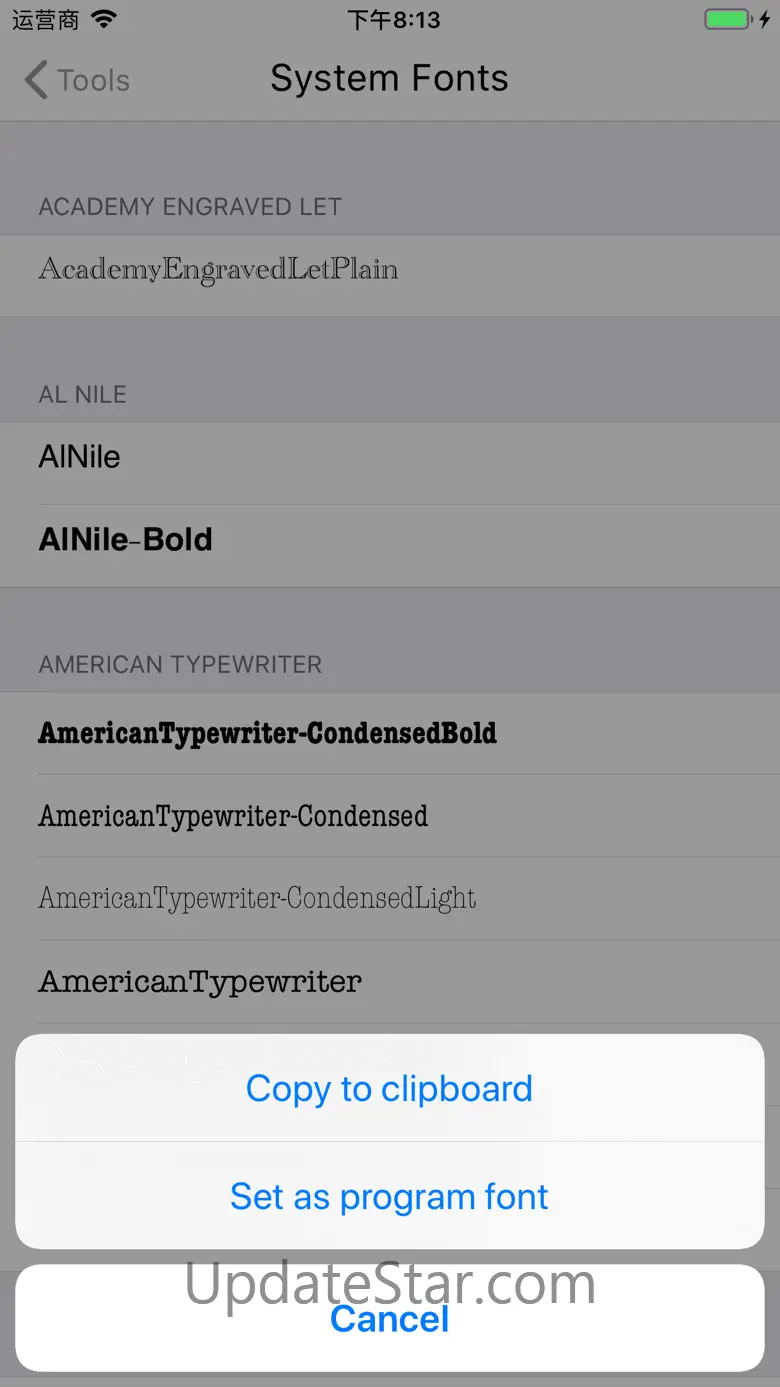This screenshot has height=1387, width=780.
Task: Dismiss the action sheet with Cancel
Action: click(389, 1318)
